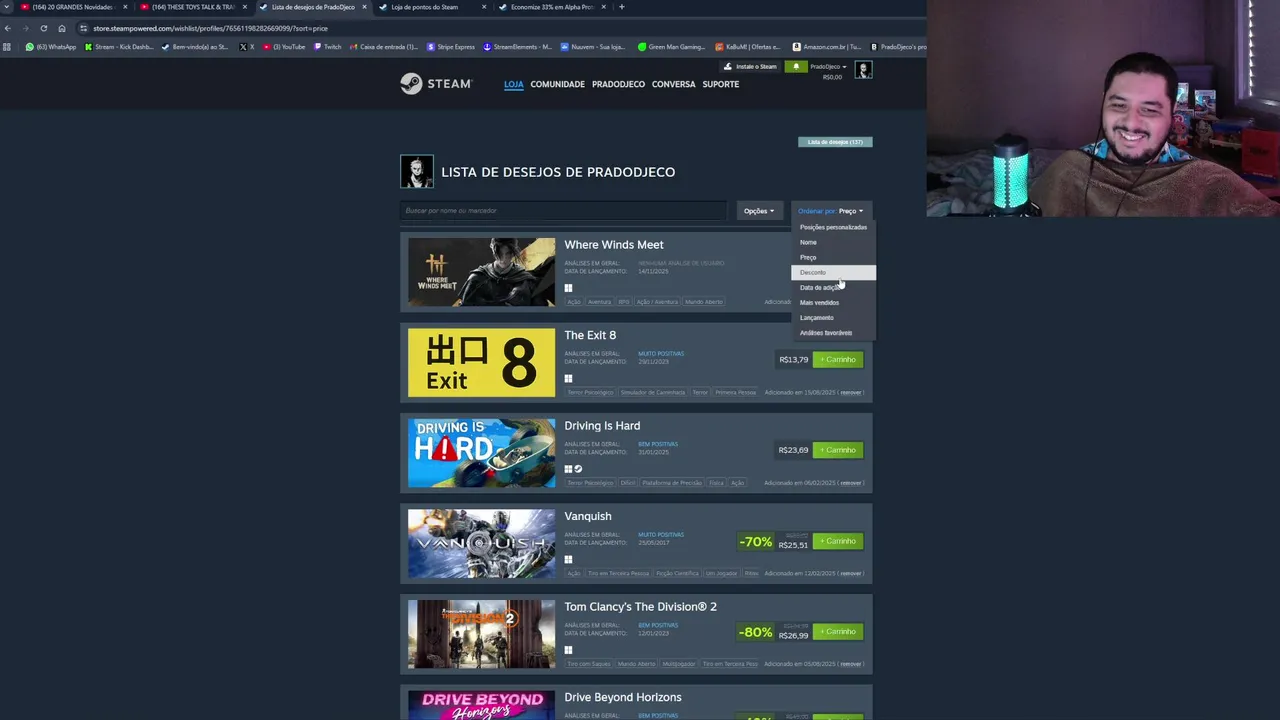Switch to THESE TOYS TALK browser tab
This screenshot has height=720, width=1280.
point(193,7)
